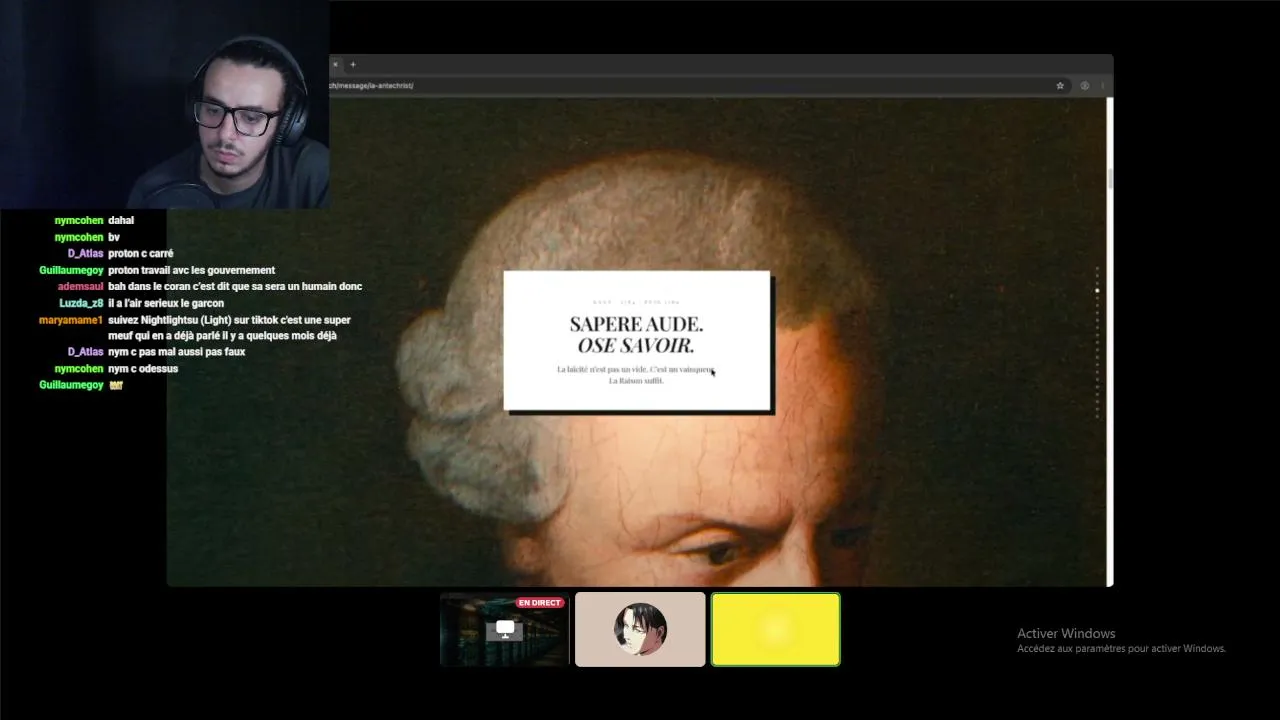Click the page's vertical scrollbar thumb

pyautogui.click(x=1110, y=178)
